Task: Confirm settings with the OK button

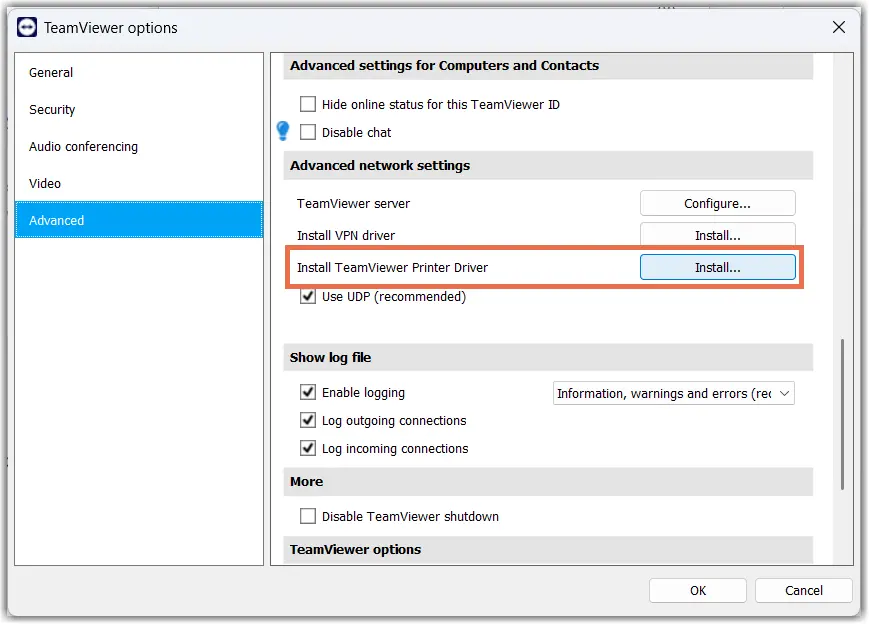Action: click(x=698, y=590)
